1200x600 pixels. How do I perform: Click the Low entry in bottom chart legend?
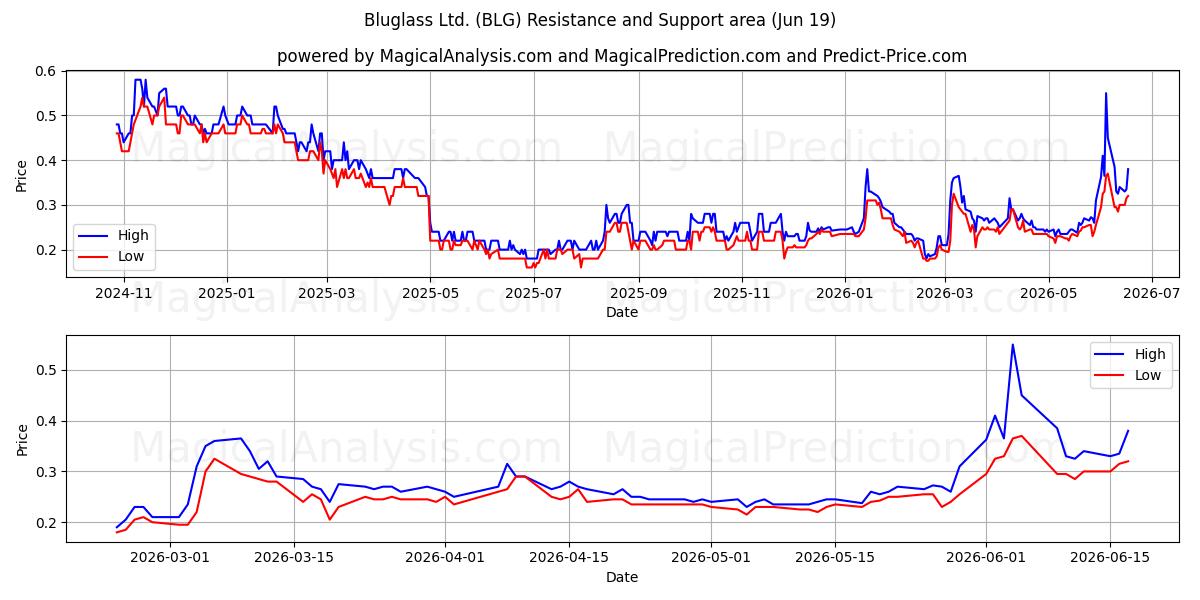pos(1127,375)
